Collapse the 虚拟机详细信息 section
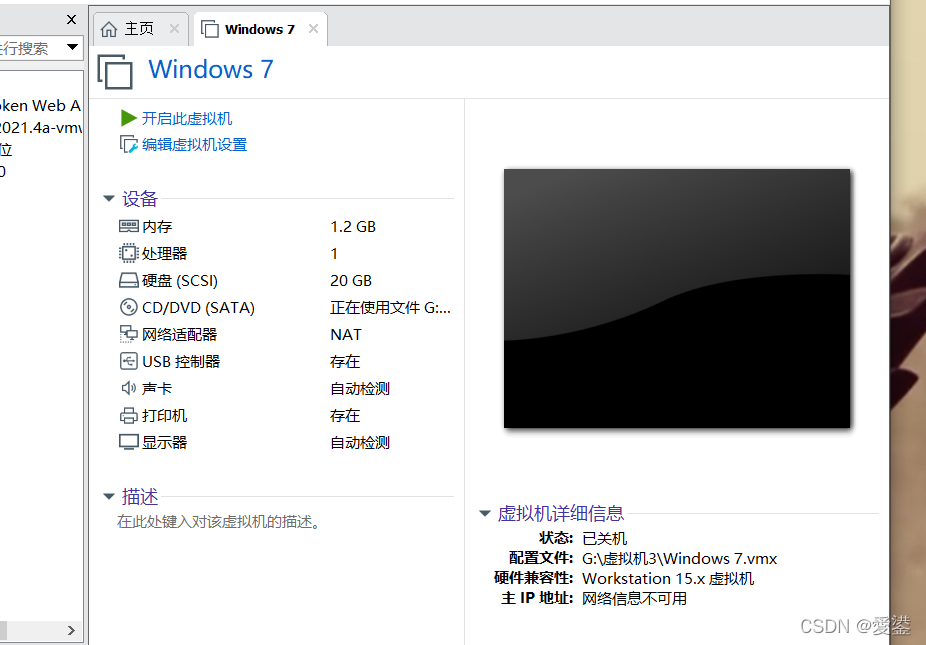926x645 pixels. [x=485, y=513]
